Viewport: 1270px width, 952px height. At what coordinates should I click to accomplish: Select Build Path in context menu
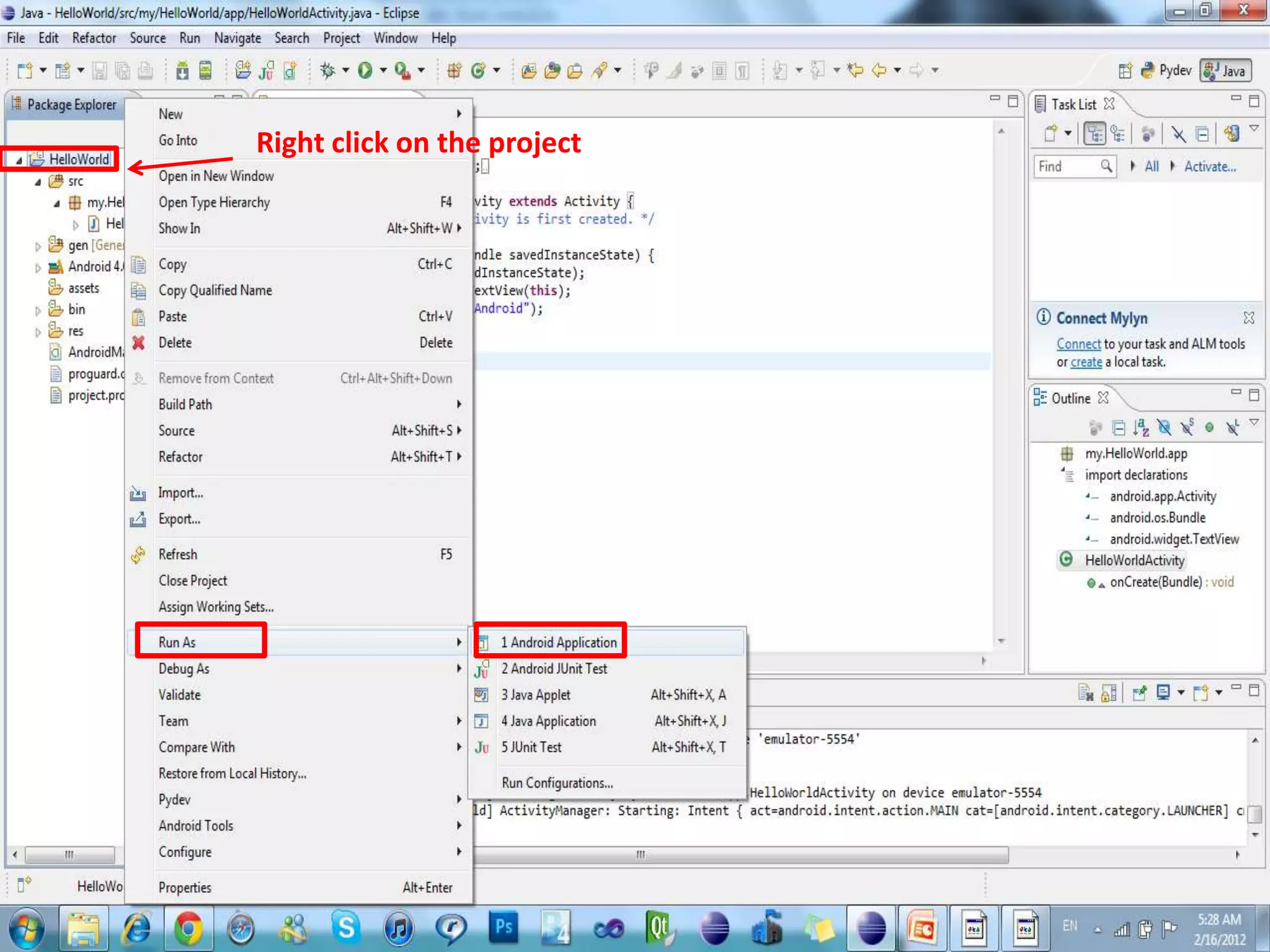299,404
